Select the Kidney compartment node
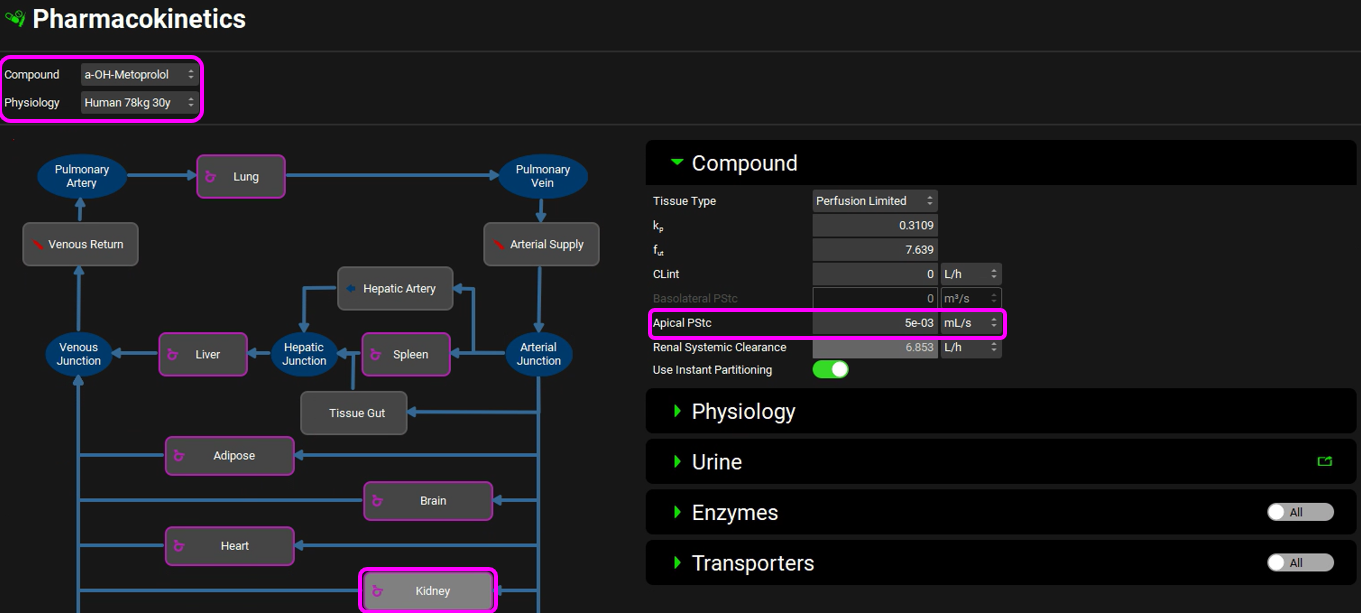The width and height of the screenshot is (1361, 613). tap(432, 591)
